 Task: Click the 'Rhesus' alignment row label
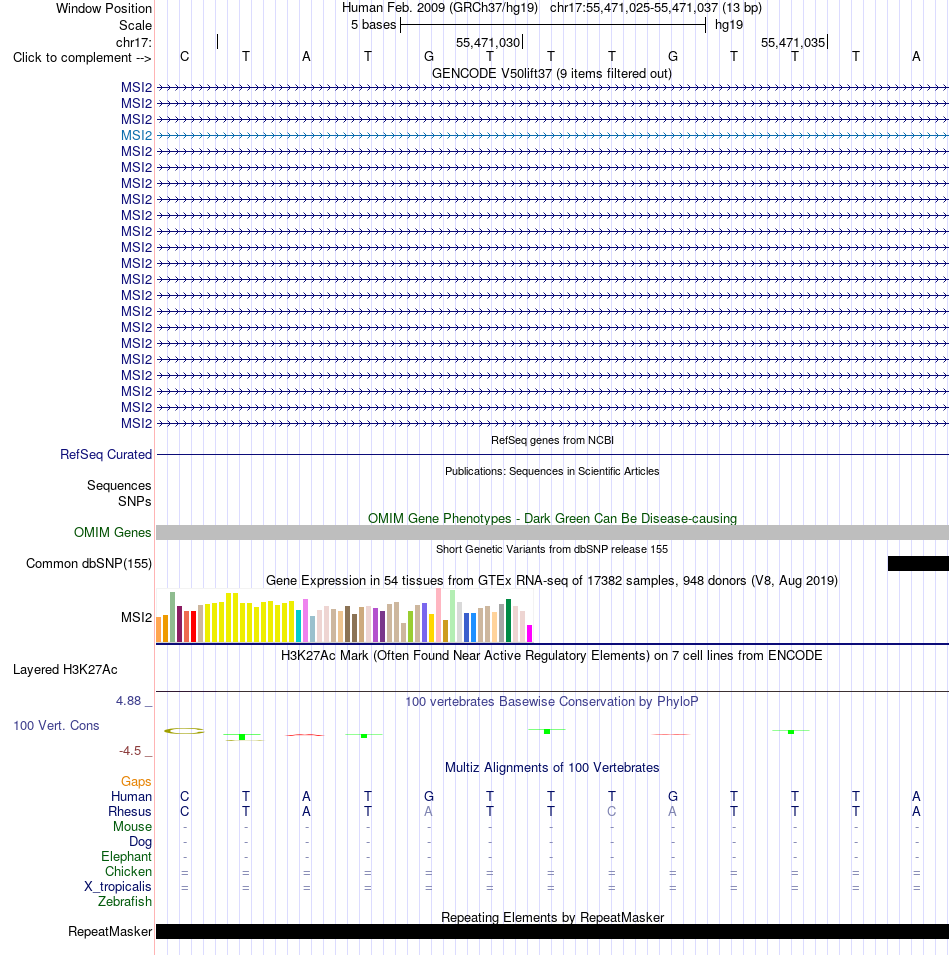[130, 811]
